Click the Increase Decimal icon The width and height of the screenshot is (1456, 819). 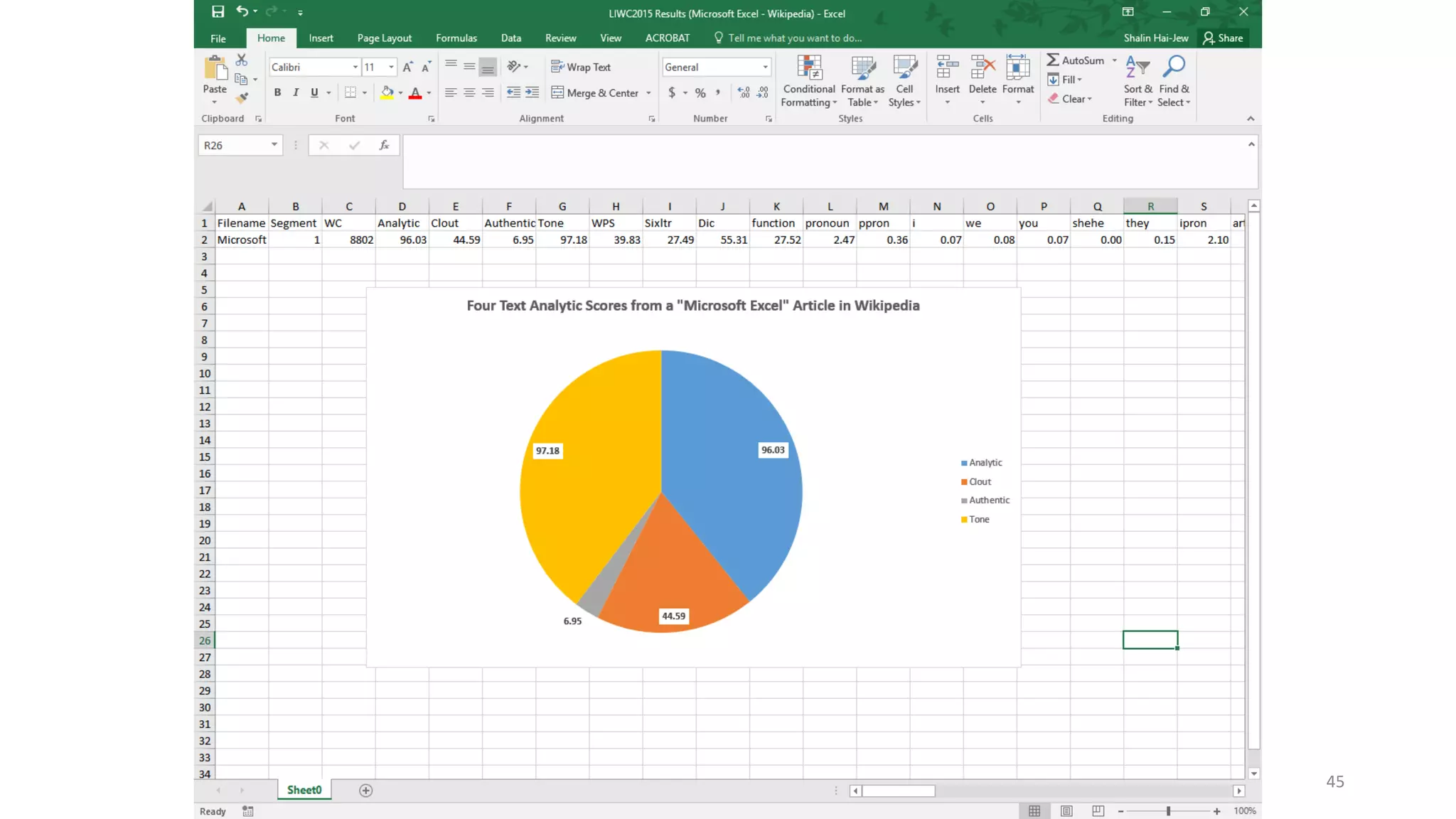[744, 92]
